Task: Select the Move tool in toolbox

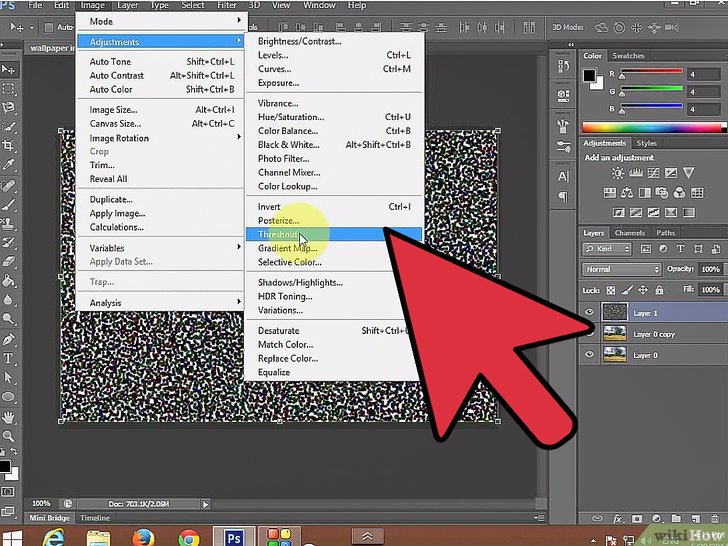Action: (x=8, y=70)
